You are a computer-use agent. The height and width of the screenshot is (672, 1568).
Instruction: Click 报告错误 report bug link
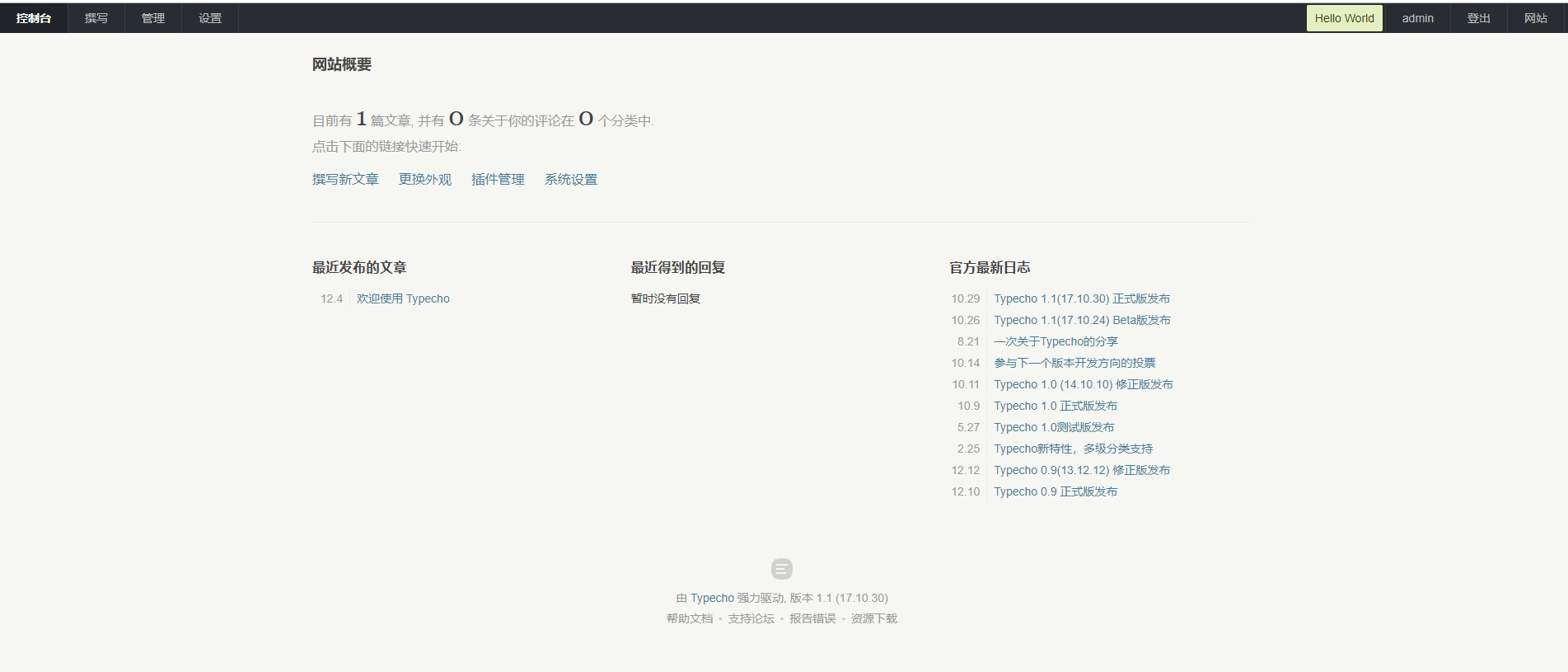(x=812, y=618)
